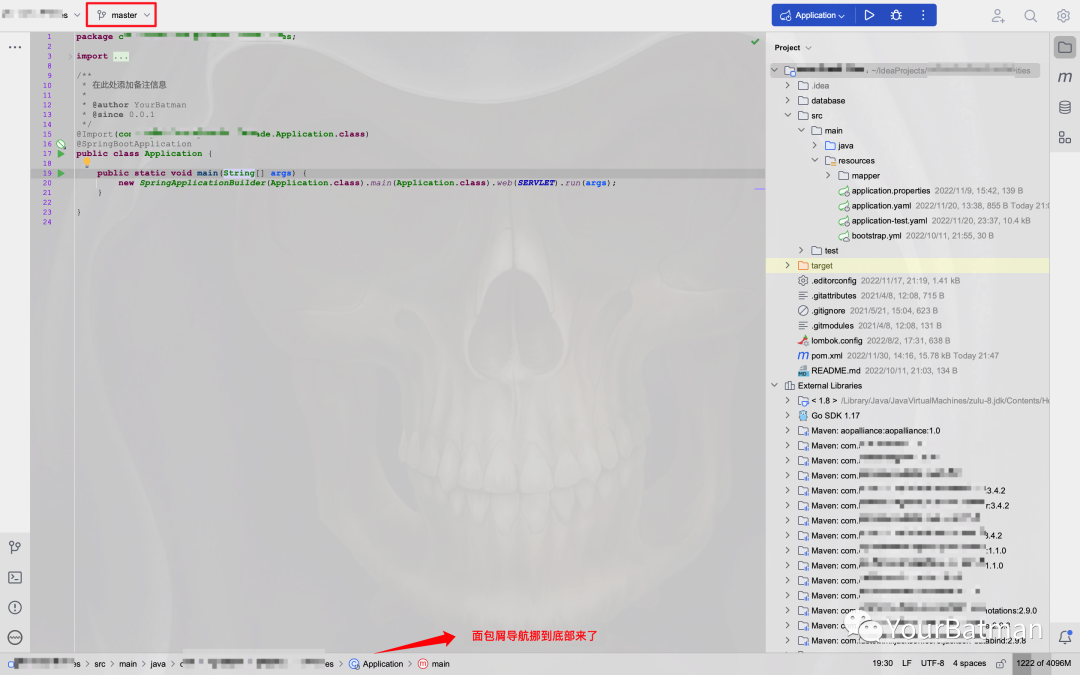Open the Terminal tool window

[15, 577]
